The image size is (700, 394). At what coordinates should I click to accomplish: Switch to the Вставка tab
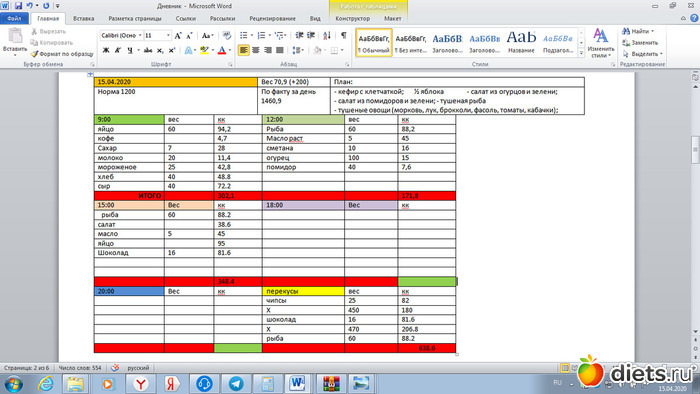click(x=83, y=19)
